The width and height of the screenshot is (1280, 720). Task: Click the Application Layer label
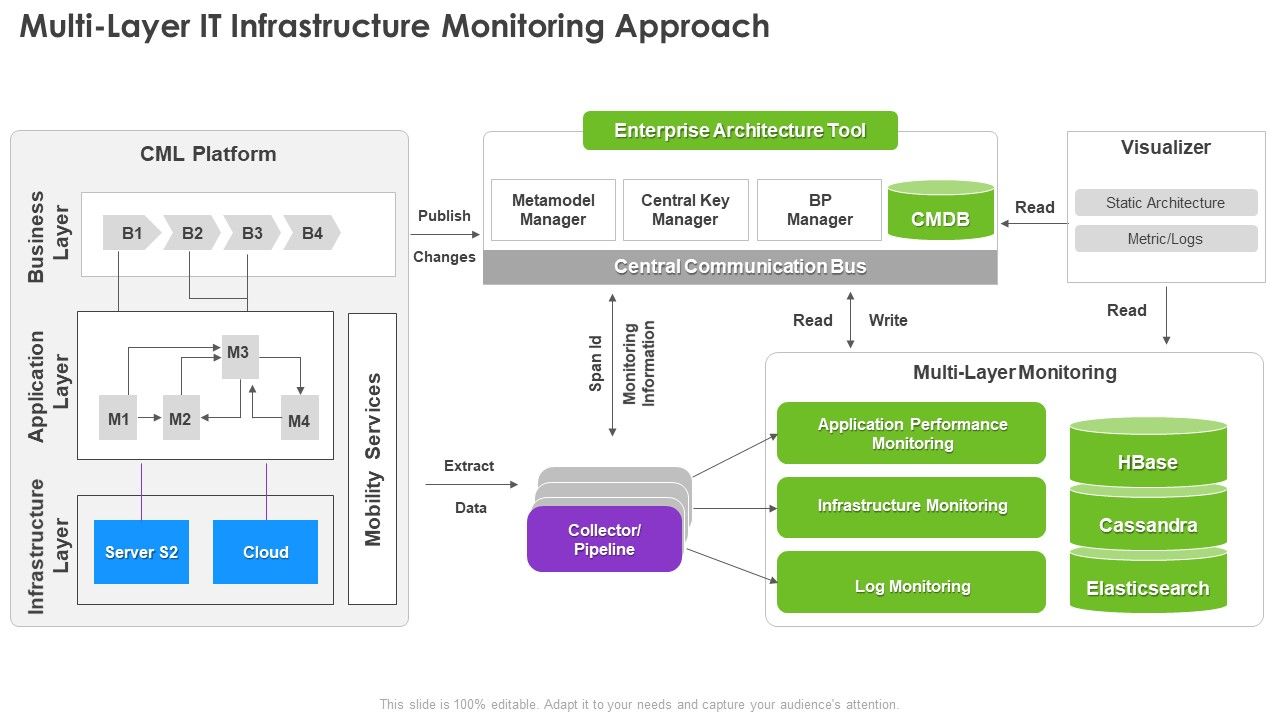point(49,386)
